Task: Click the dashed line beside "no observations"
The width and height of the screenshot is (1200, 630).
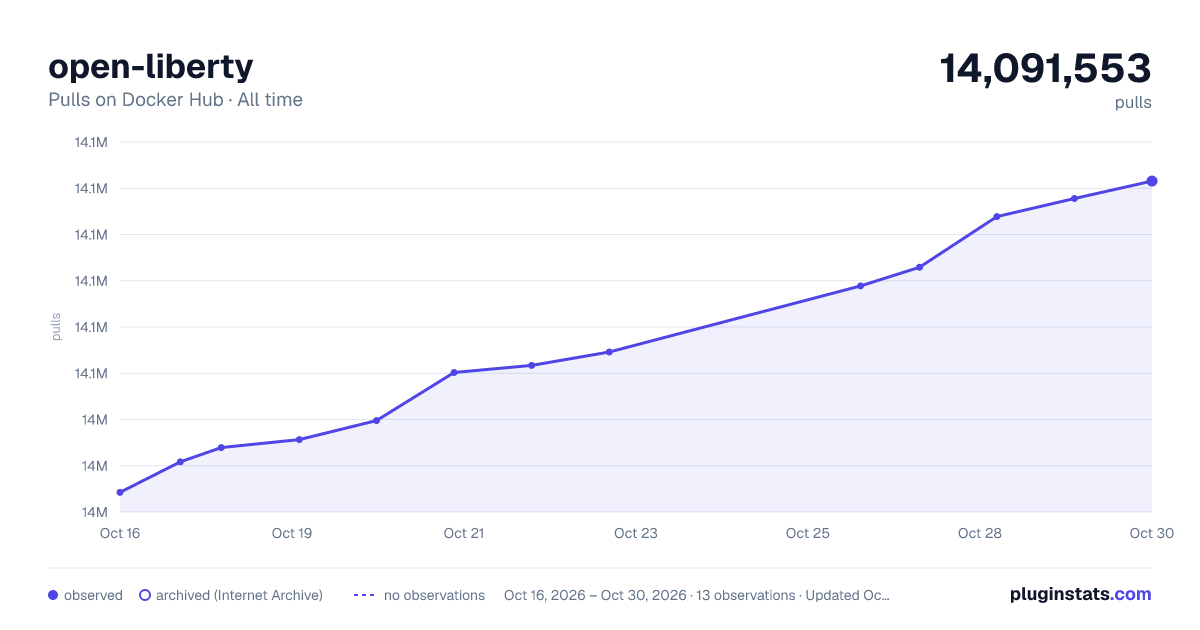Action: [x=364, y=595]
